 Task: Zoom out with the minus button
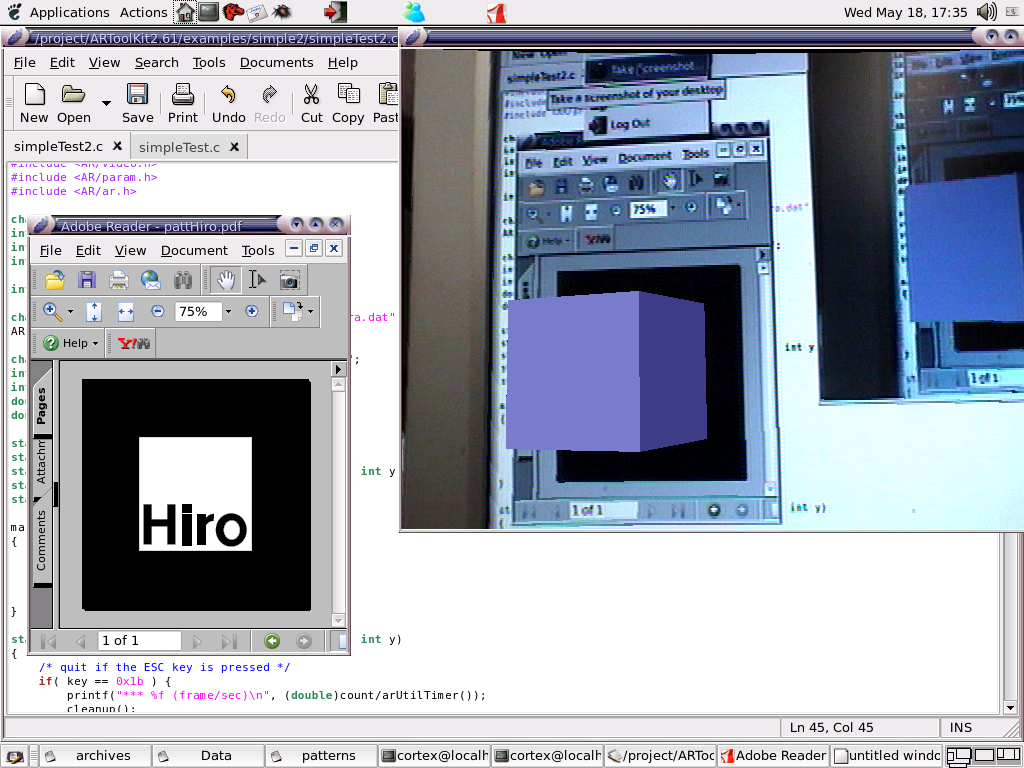click(157, 312)
